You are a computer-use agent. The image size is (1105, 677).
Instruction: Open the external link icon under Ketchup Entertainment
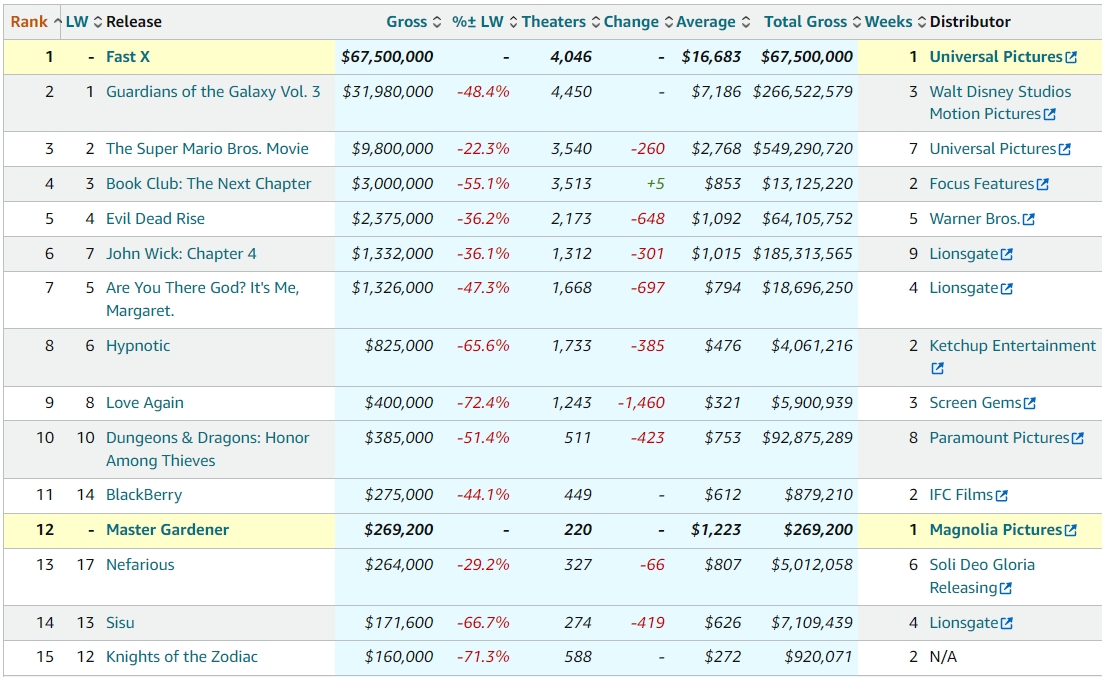(937, 368)
